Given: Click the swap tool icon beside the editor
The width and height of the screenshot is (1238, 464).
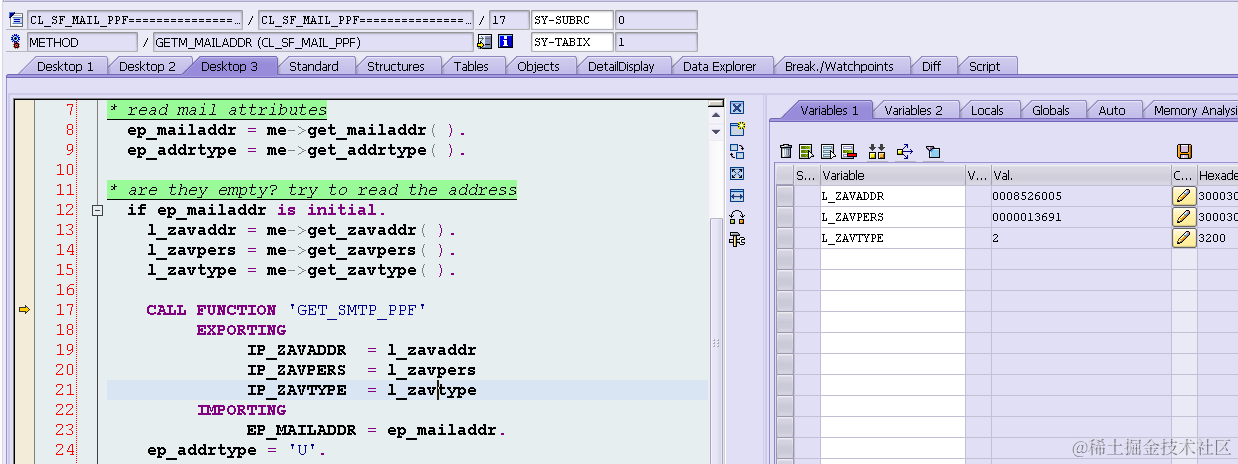Looking at the screenshot, I should click(737, 217).
